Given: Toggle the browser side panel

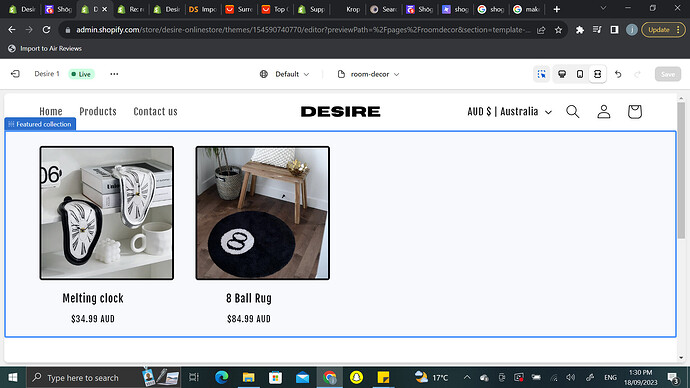Looking at the screenshot, I should click(614, 29).
